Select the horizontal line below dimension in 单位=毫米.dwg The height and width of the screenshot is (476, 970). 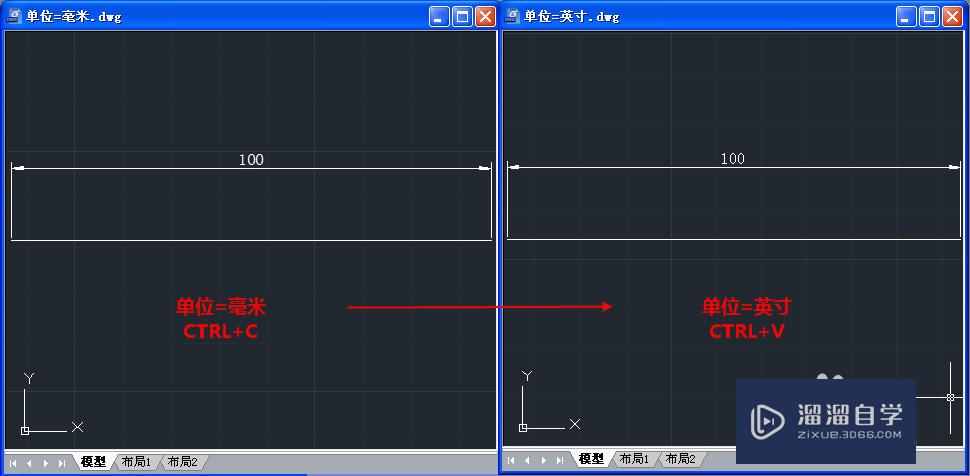(251, 240)
